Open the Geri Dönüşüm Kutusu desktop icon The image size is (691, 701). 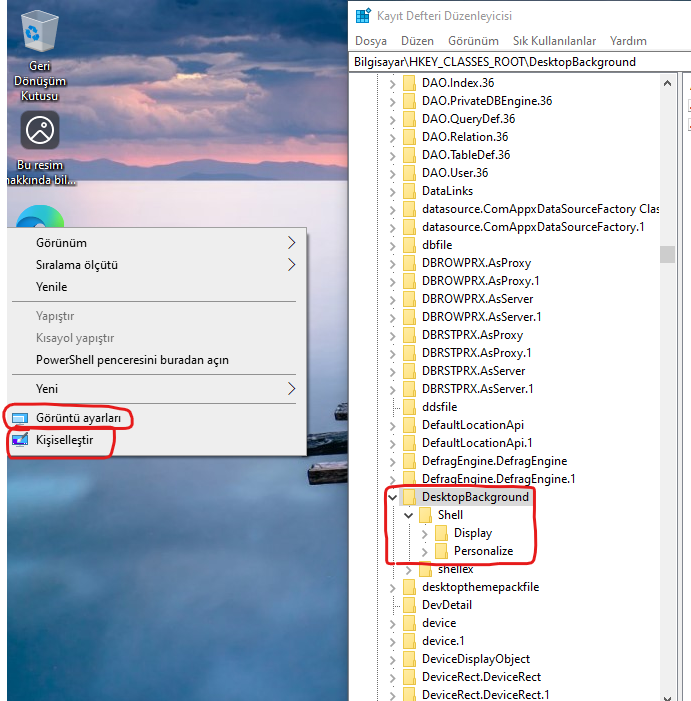click(40, 56)
